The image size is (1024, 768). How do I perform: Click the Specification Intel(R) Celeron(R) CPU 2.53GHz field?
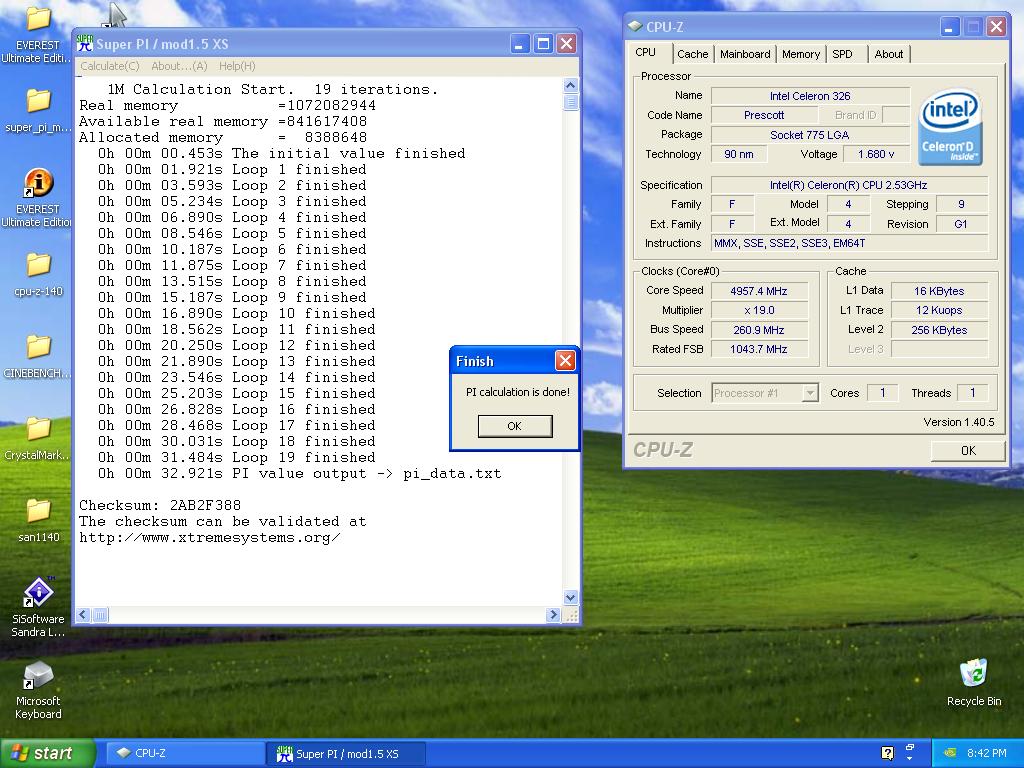[849, 185]
